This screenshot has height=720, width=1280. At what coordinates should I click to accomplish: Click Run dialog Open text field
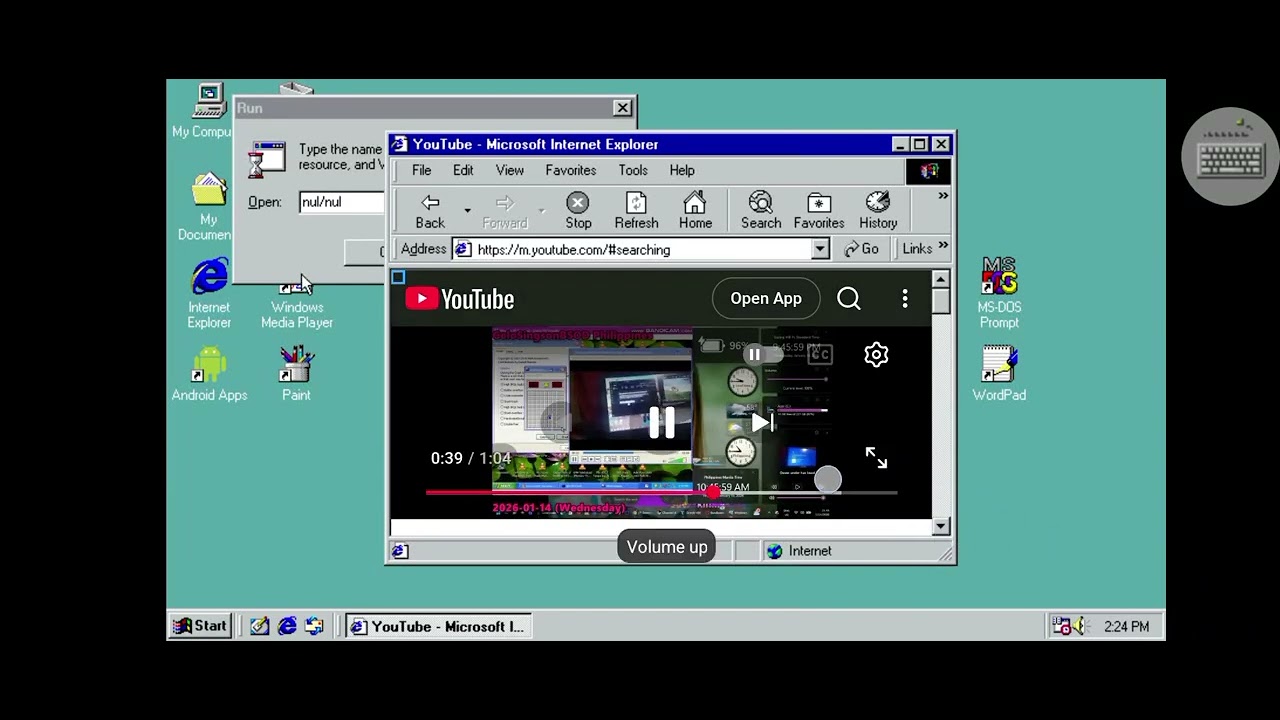(341, 202)
